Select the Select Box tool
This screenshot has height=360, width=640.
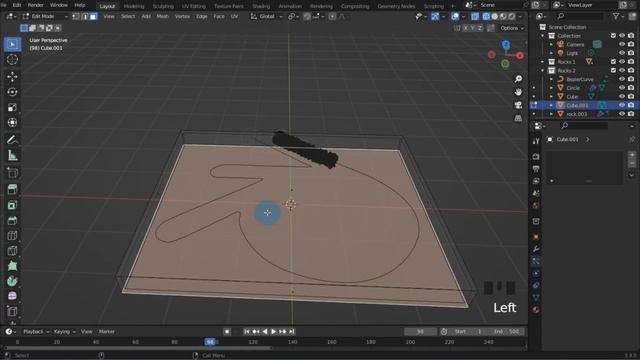[12, 44]
